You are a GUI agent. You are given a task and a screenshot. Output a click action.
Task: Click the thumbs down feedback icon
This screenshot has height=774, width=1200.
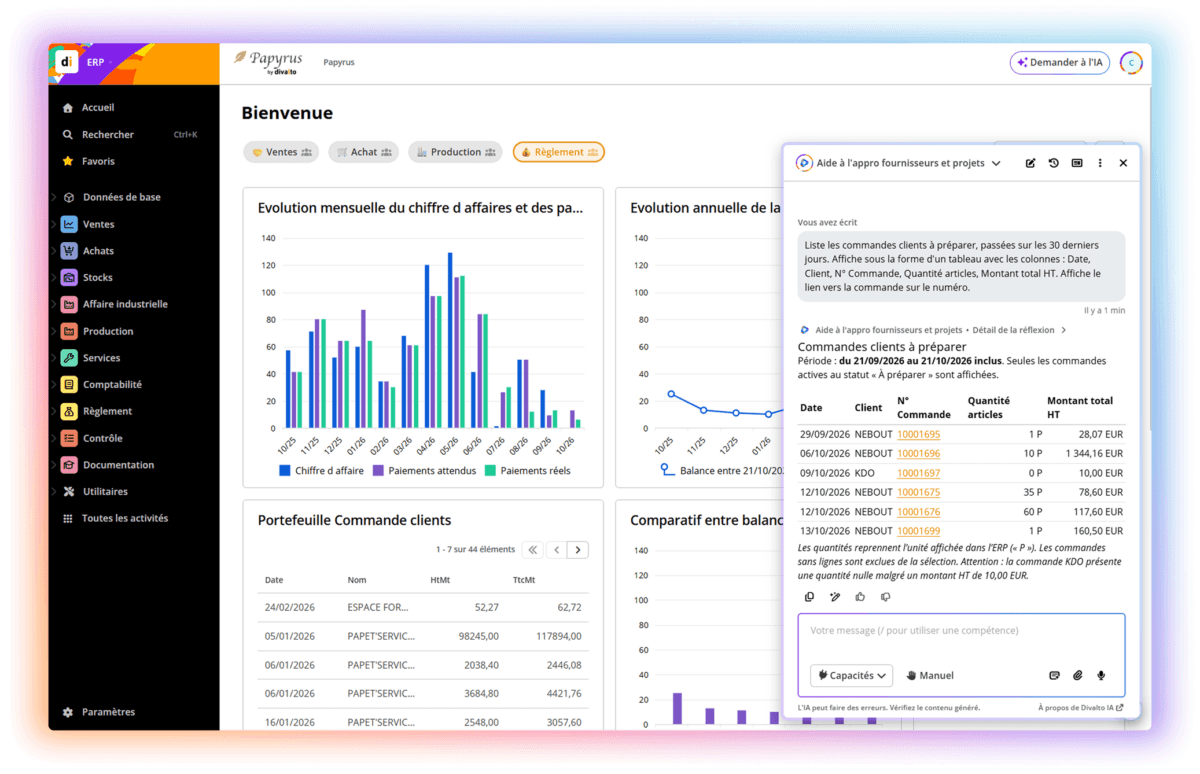(x=885, y=597)
